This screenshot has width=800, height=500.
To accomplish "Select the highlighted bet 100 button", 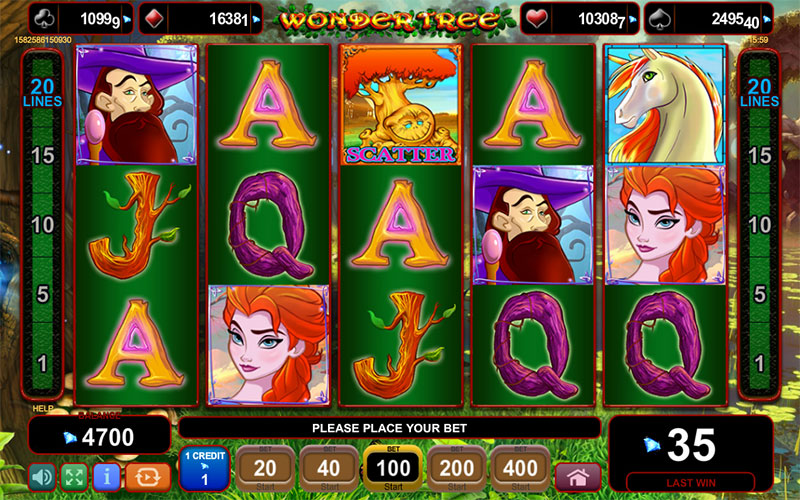I will click(393, 468).
